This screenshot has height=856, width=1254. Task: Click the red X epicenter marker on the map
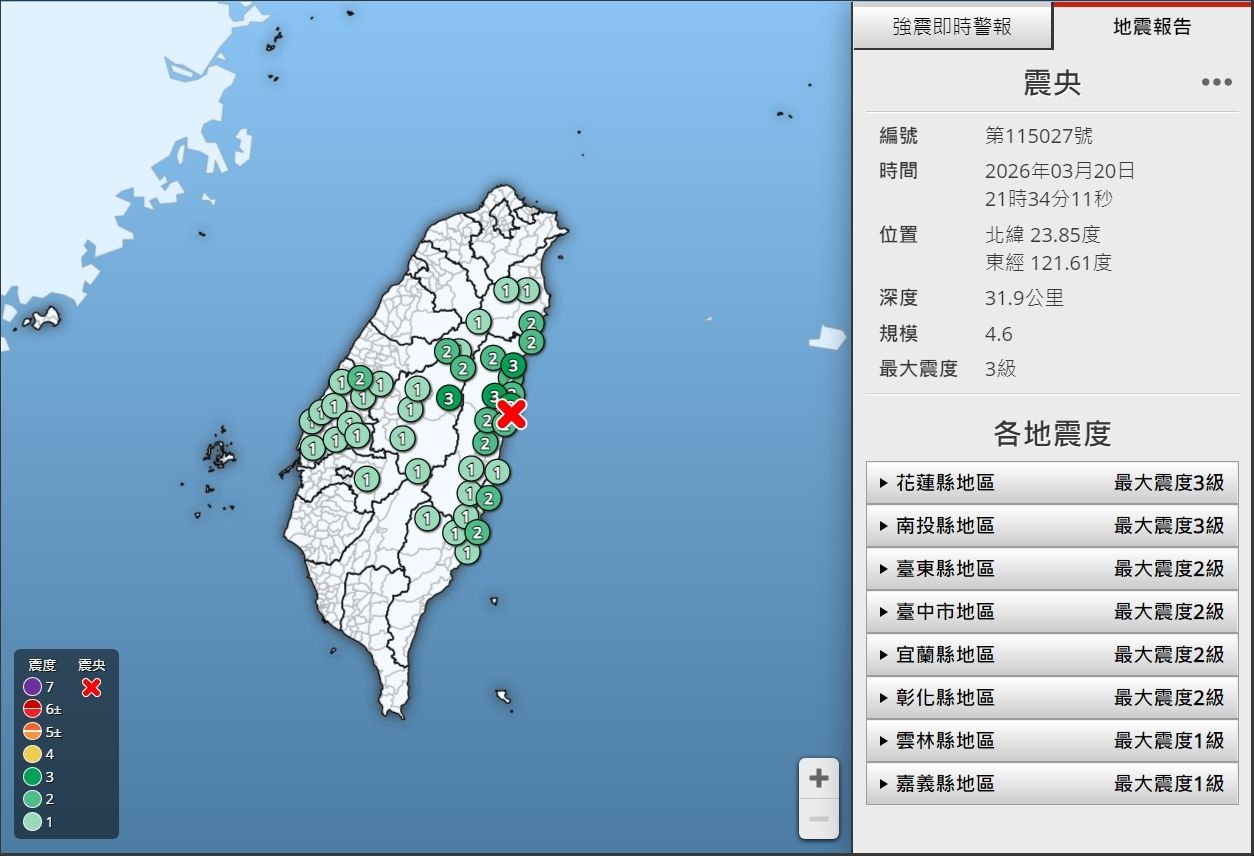(511, 413)
